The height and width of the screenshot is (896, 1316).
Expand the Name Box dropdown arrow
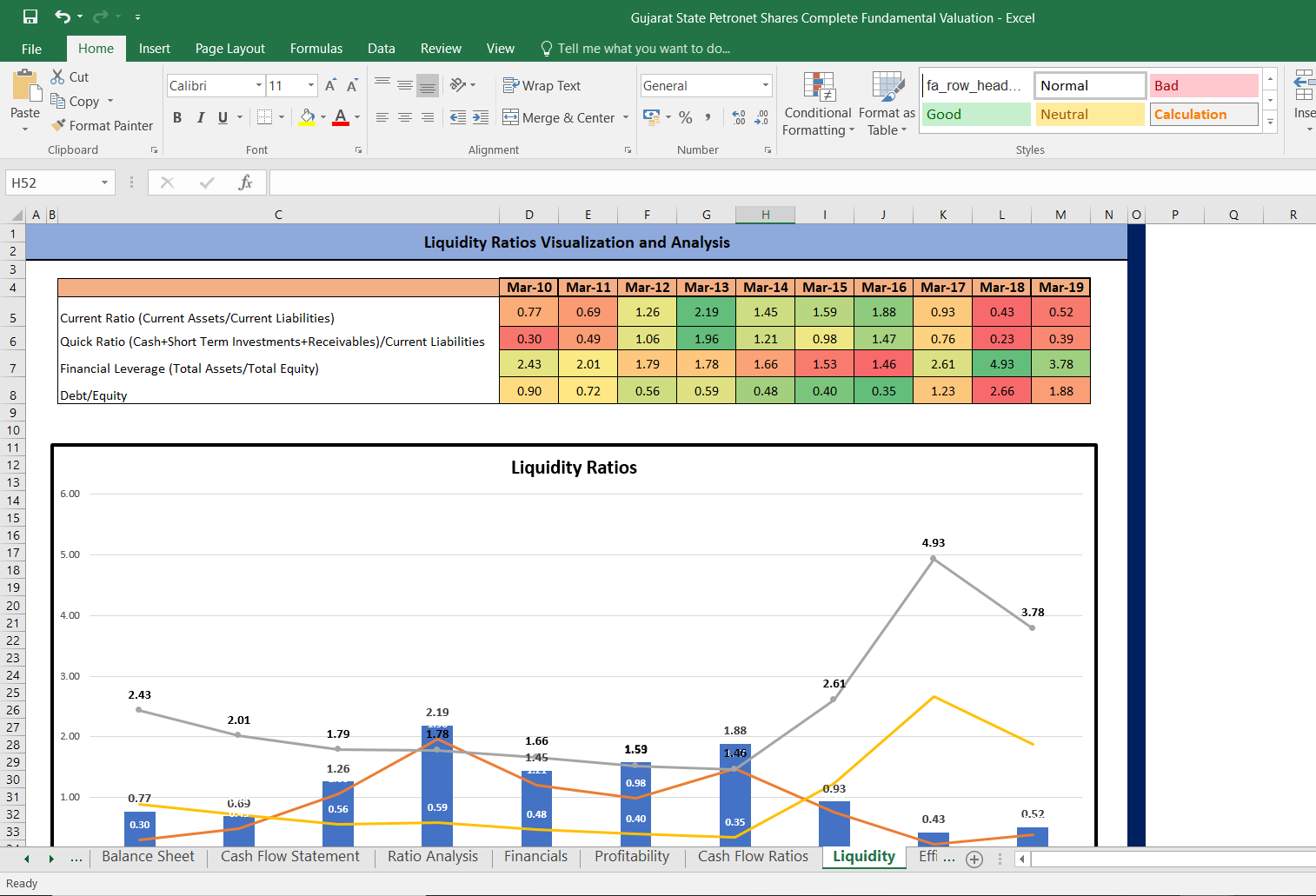(x=104, y=183)
